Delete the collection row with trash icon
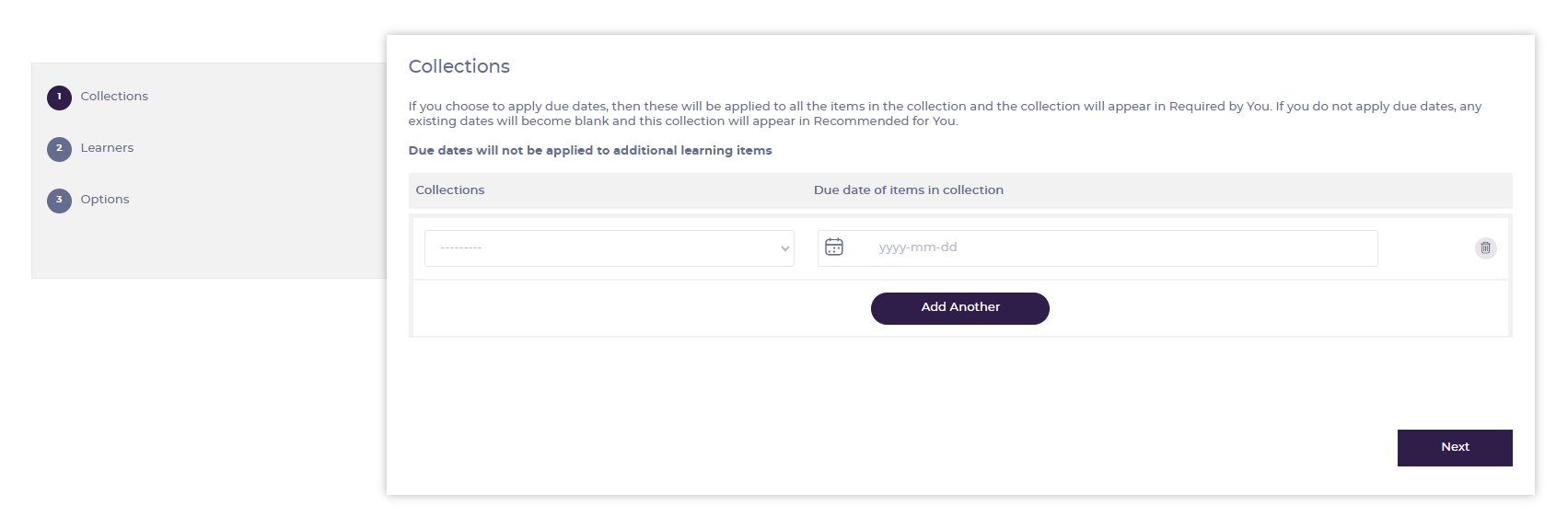Image resolution: width=1568 pixels, height=529 pixels. point(1485,248)
